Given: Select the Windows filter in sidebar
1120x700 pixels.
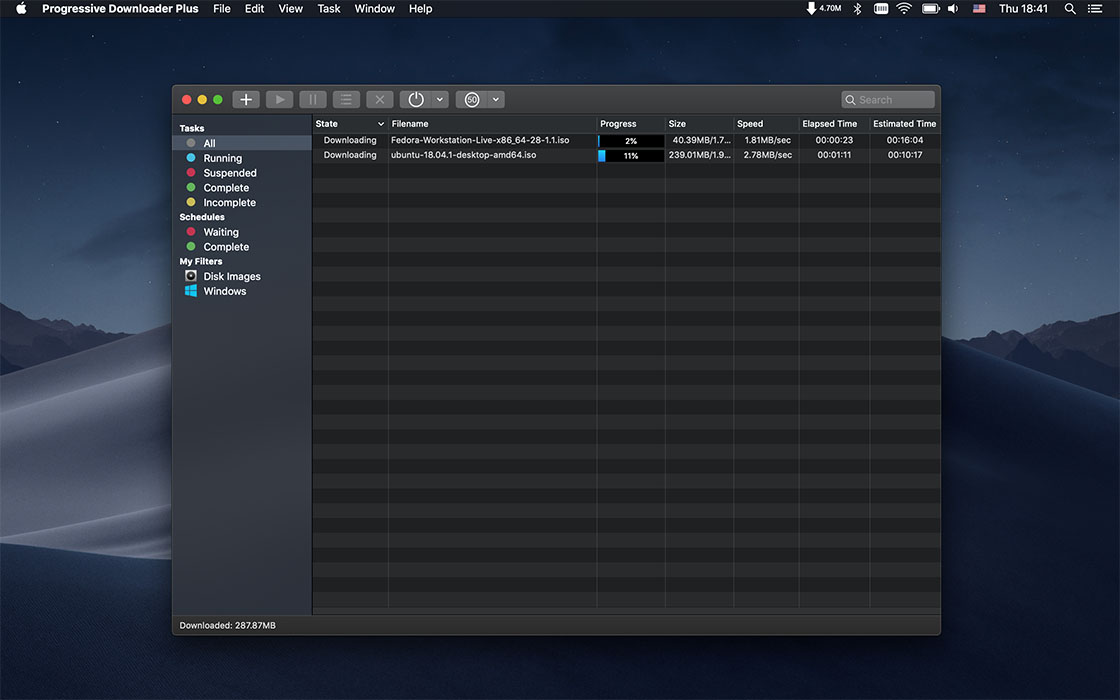Looking at the screenshot, I should pyautogui.click(x=224, y=292).
